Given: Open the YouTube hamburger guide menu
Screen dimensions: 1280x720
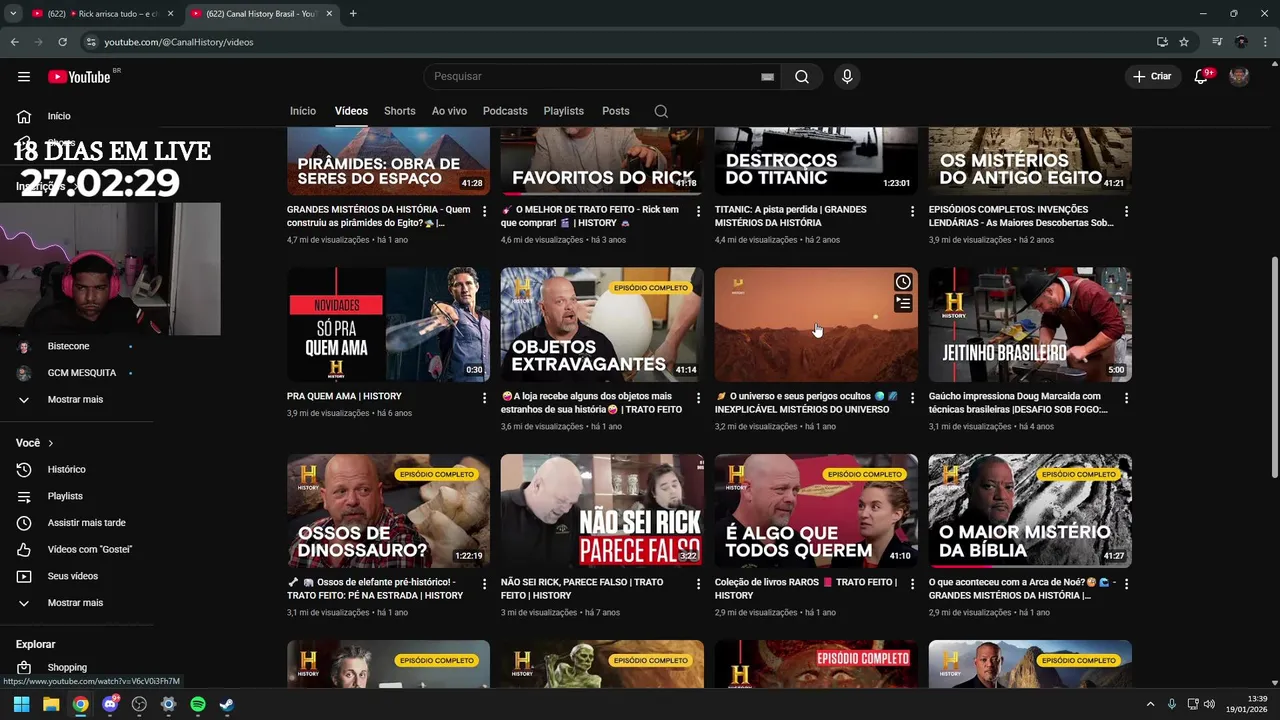Looking at the screenshot, I should point(24,77).
